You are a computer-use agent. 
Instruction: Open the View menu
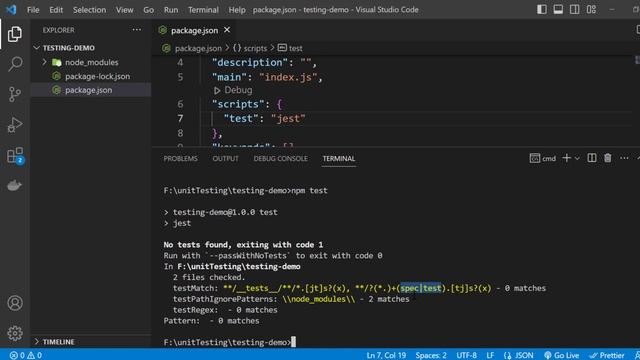pos(124,10)
